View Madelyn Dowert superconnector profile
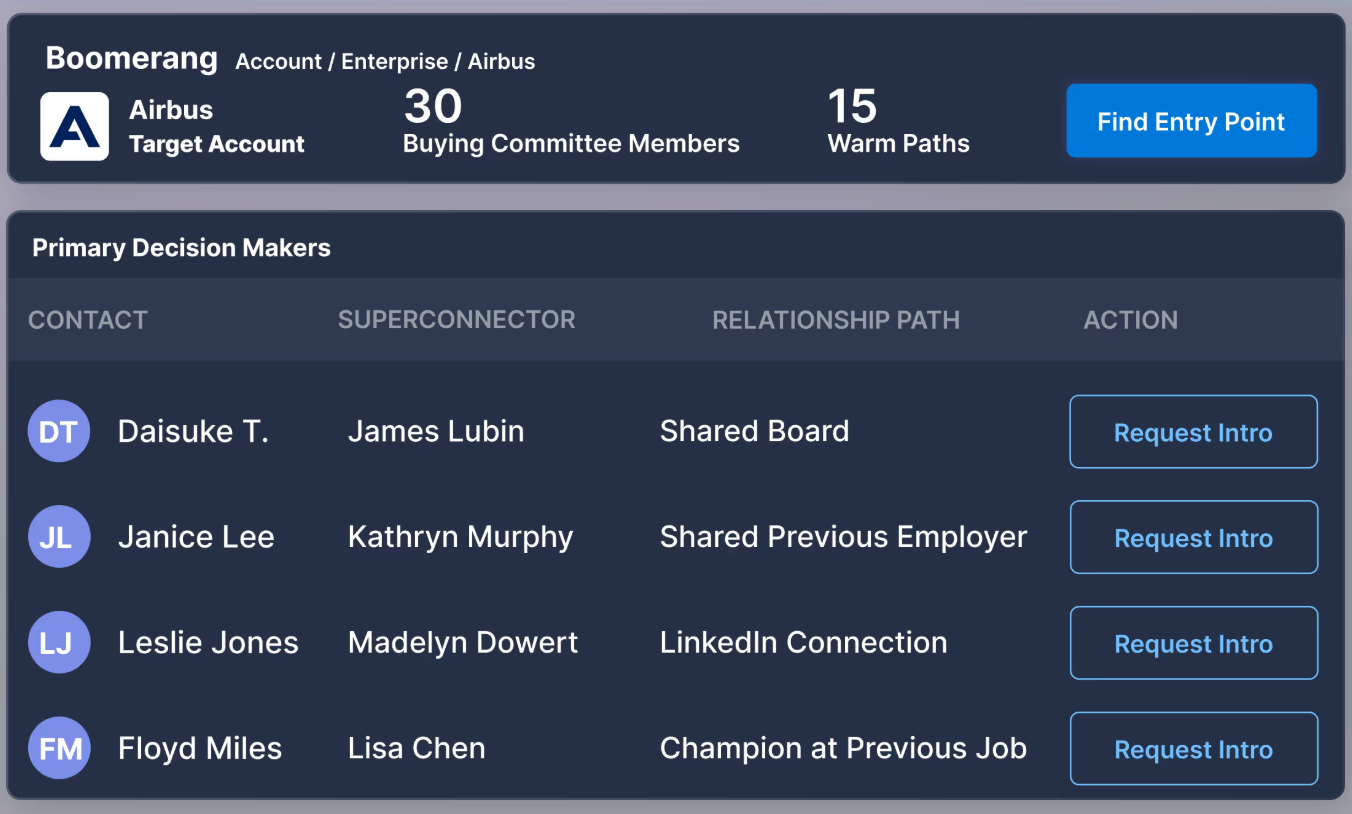 (x=463, y=642)
